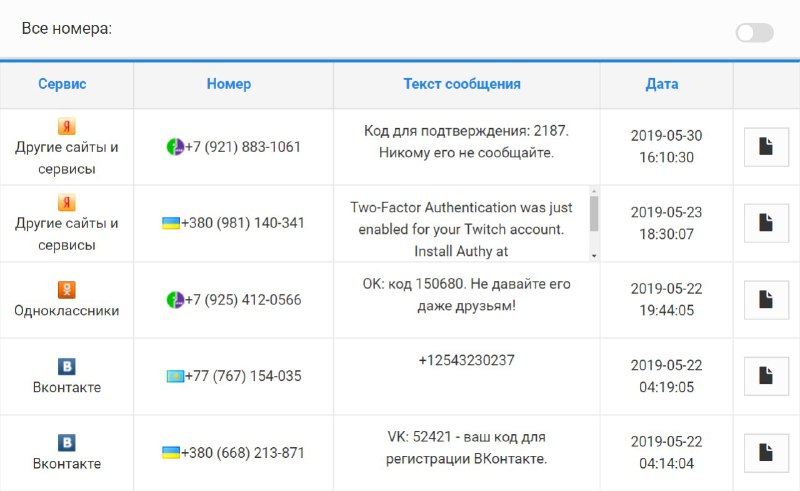The width and height of the screenshot is (800, 491).
Task: Sort by the 'Дата' column header
Action: pos(662,84)
